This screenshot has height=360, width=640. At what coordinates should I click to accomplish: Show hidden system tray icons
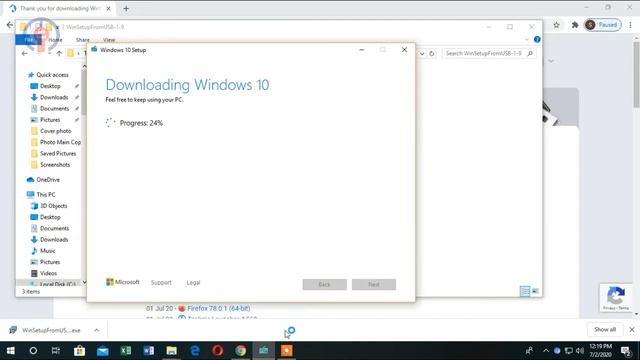[x=546, y=351]
